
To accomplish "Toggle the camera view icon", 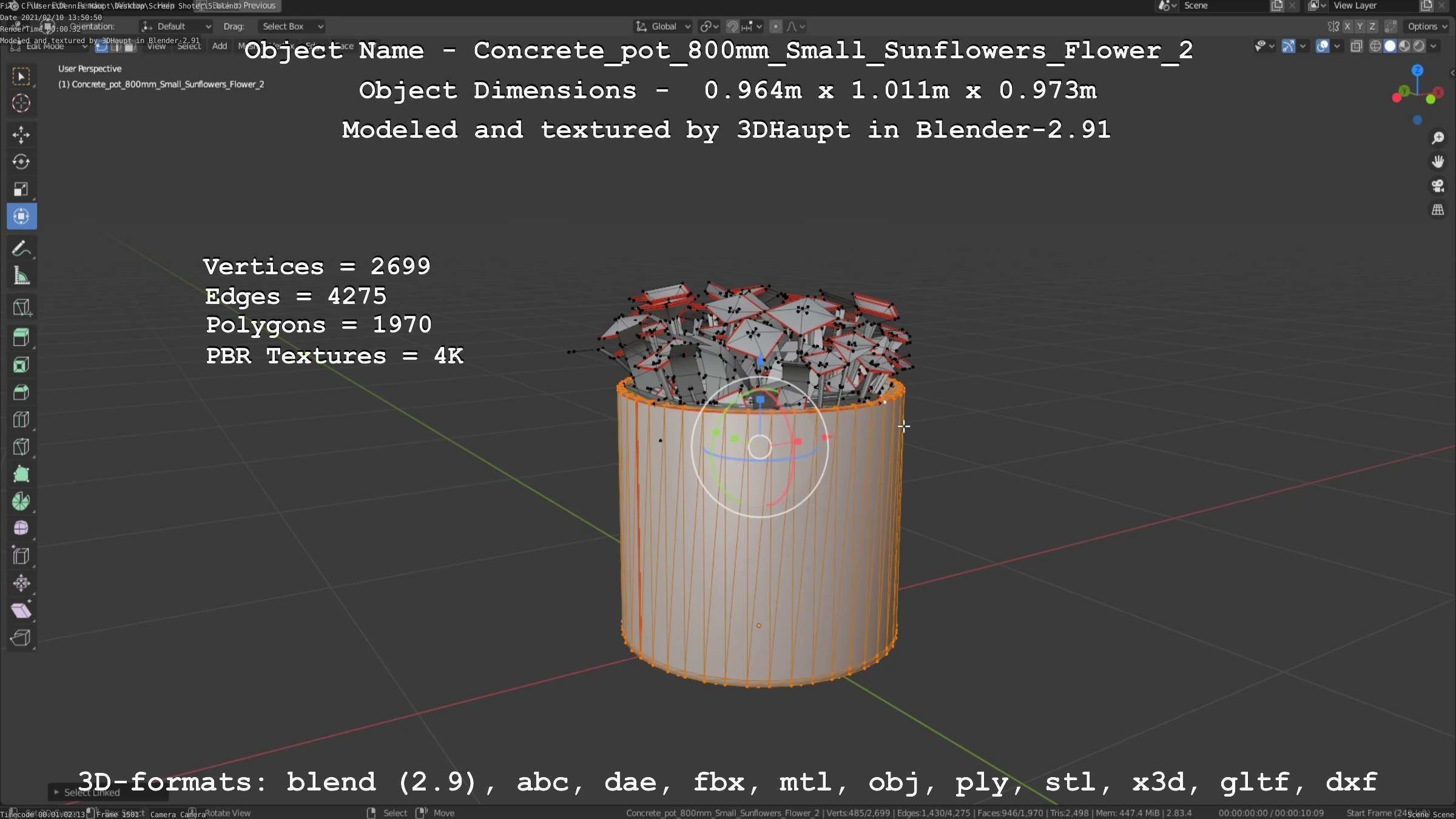I will [1438, 186].
